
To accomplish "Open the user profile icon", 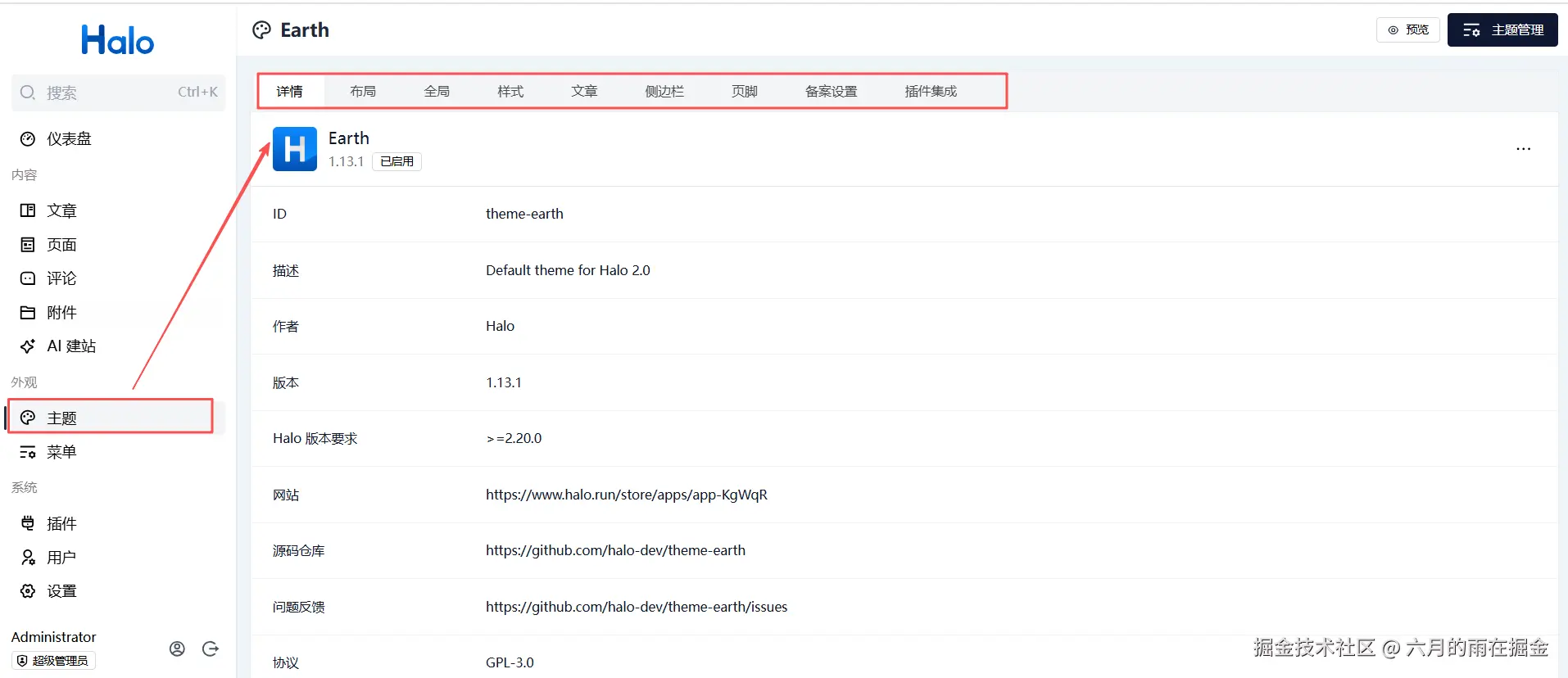I will [x=177, y=649].
